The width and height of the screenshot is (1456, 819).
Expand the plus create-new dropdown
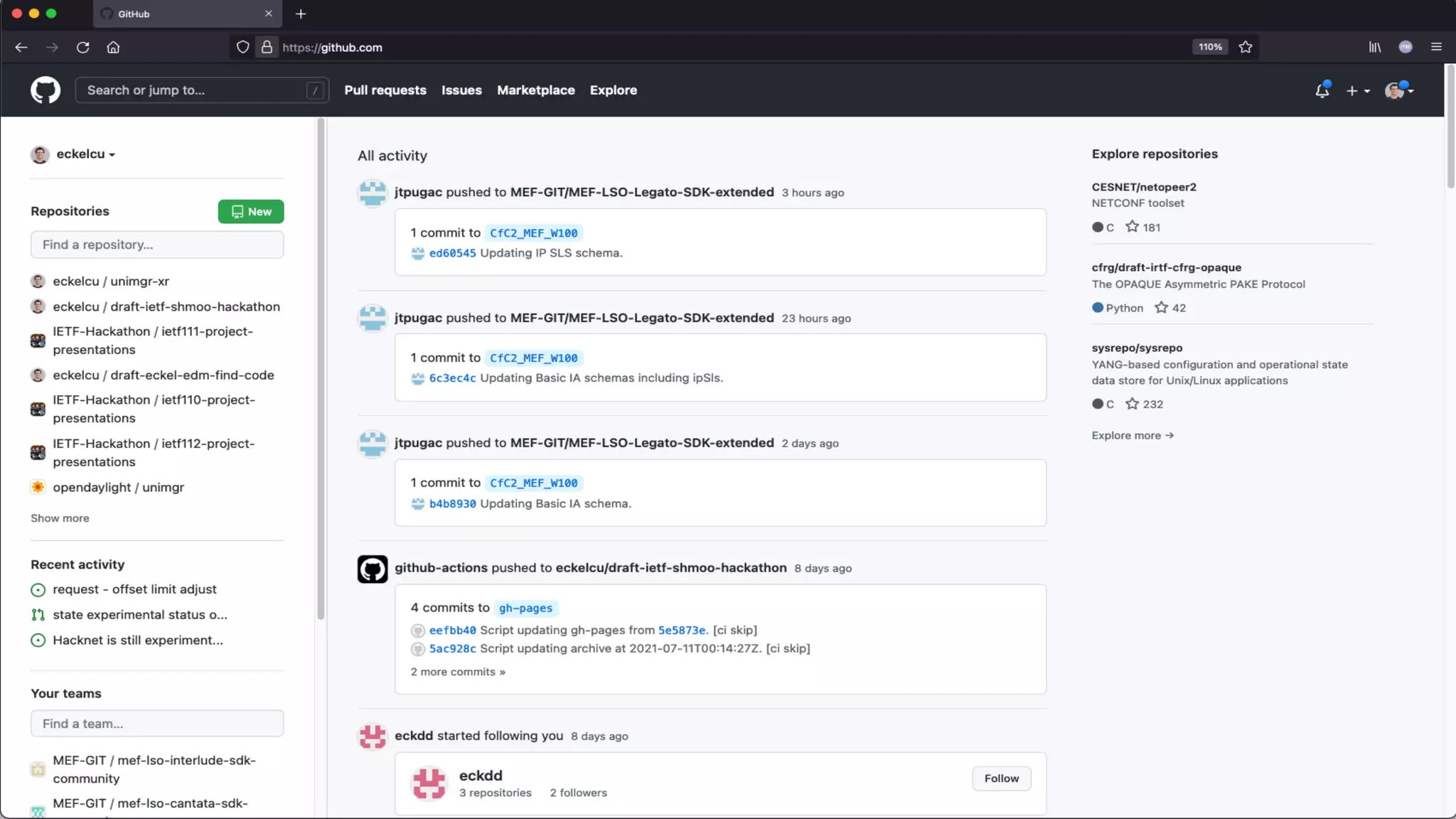(x=1357, y=90)
